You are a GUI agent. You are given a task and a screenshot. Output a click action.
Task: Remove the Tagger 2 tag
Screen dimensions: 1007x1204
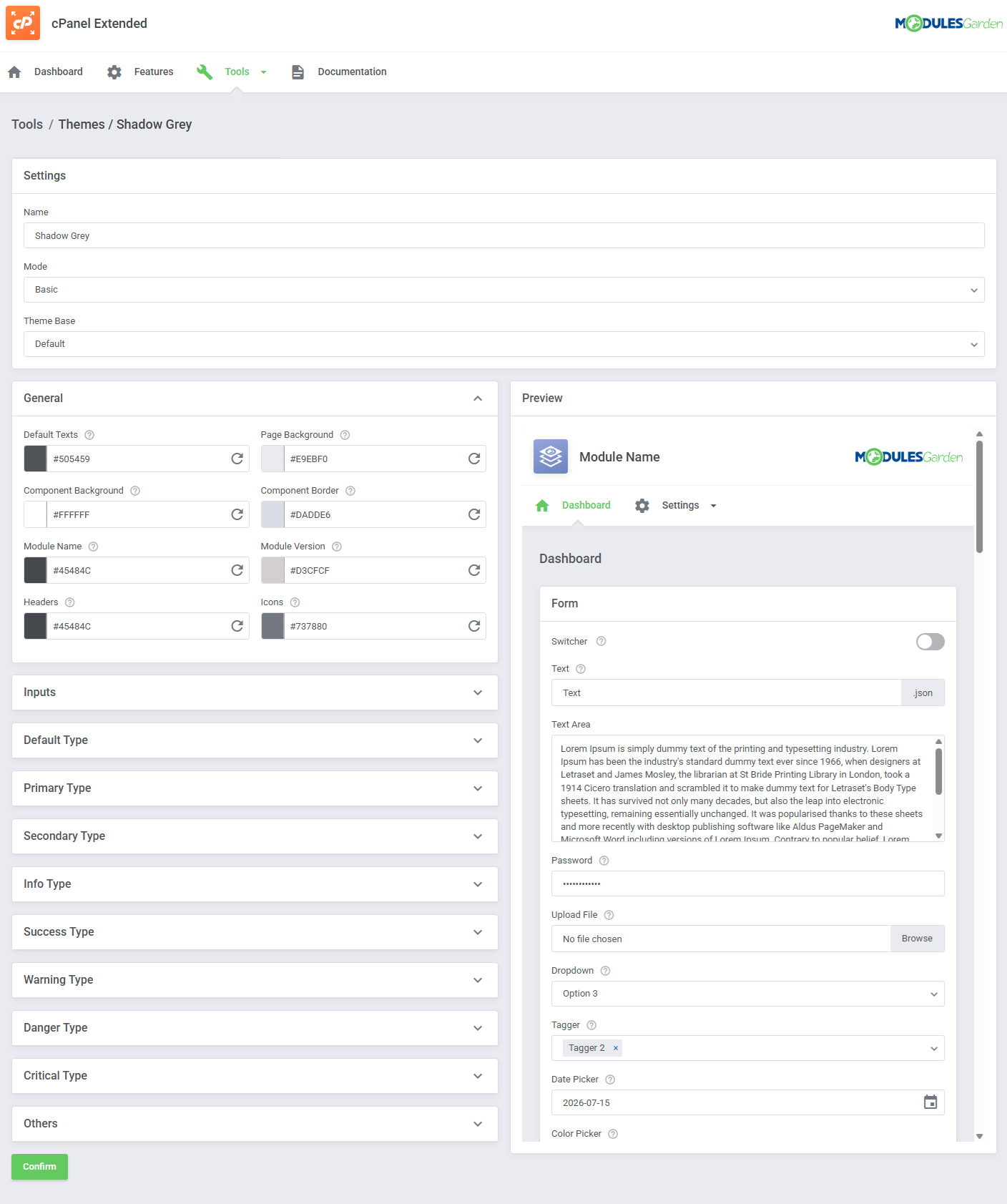point(615,1048)
